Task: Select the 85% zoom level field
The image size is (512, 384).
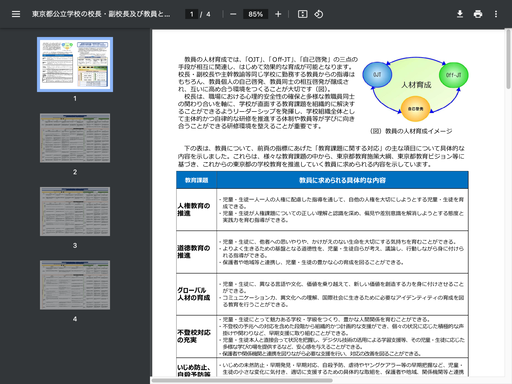Action: click(x=255, y=14)
